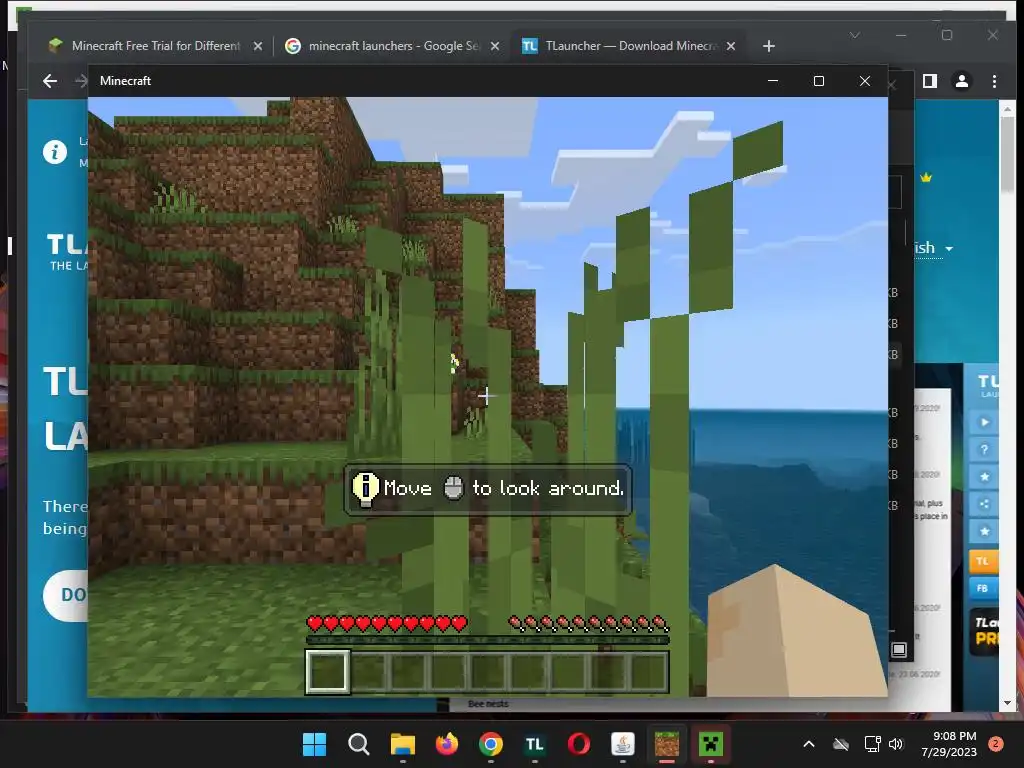Go back in the Chrome browser
This screenshot has width=1024, height=768.
(50, 81)
